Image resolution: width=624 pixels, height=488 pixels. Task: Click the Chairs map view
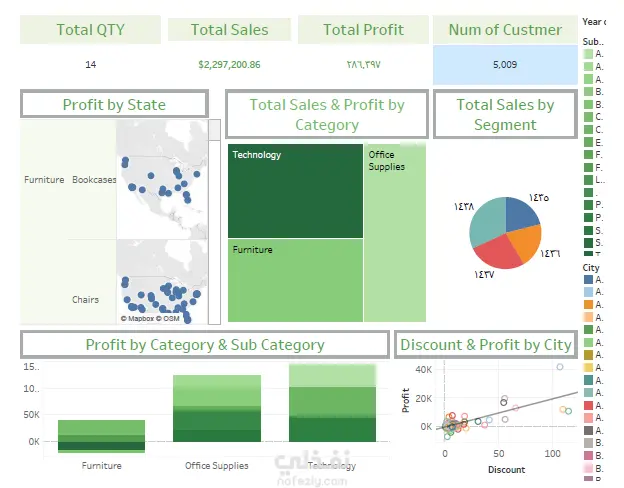(162, 281)
